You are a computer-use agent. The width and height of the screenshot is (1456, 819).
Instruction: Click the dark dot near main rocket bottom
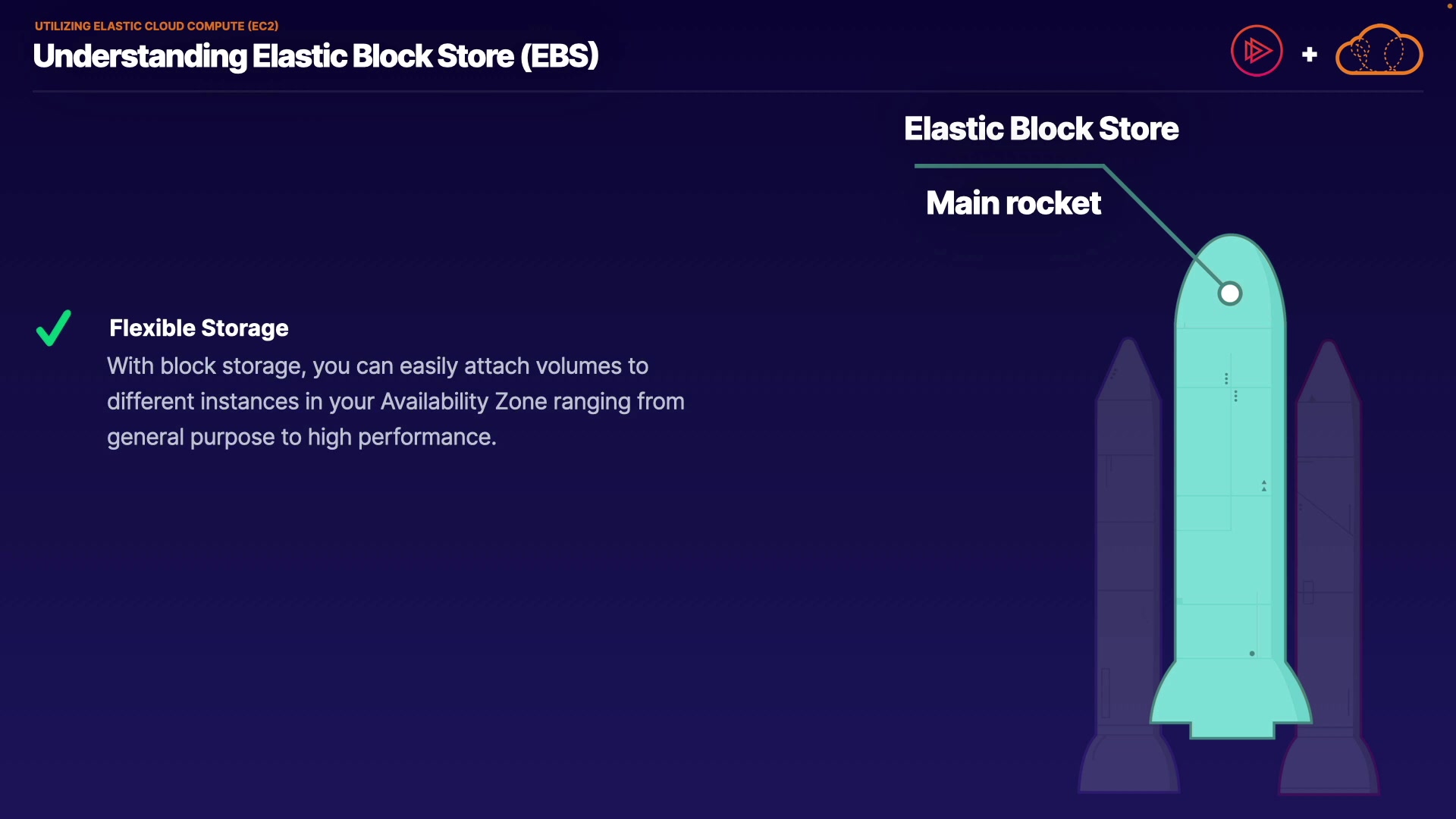(x=1252, y=654)
